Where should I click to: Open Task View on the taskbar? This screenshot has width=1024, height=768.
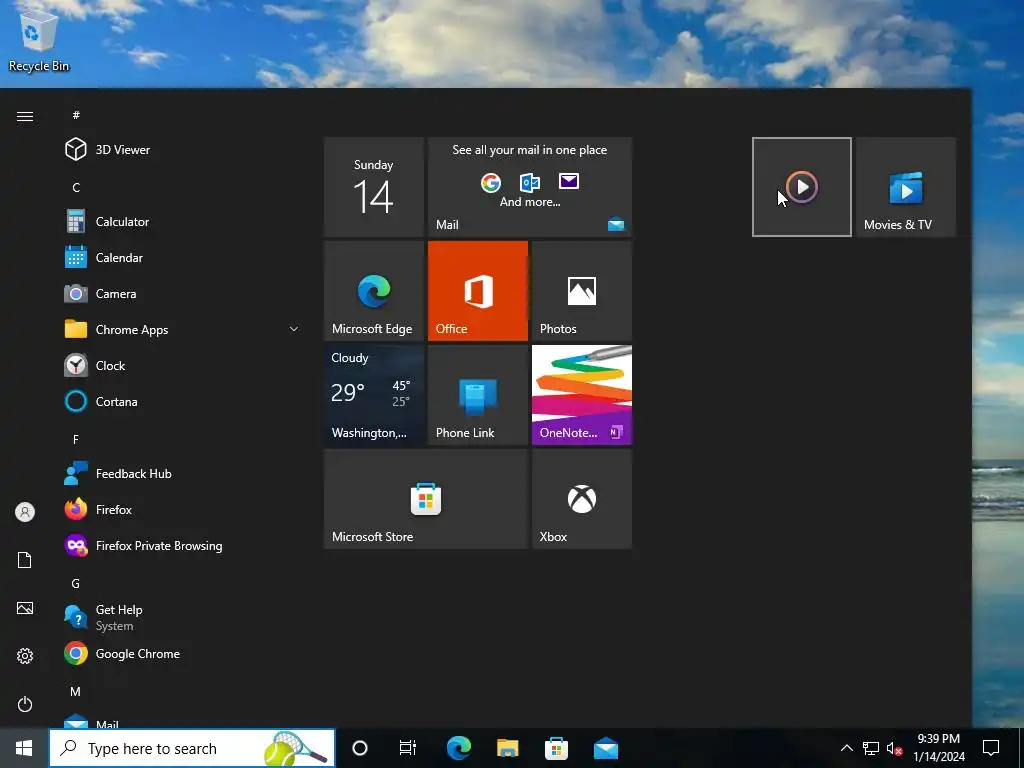pos(408,748)
